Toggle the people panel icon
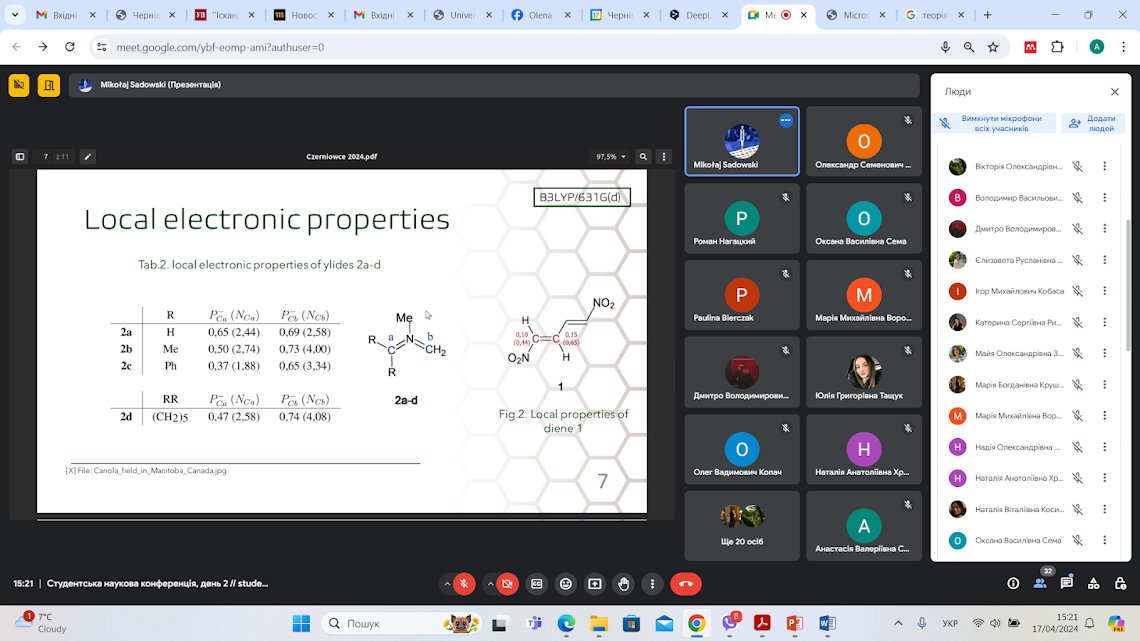Screen dimensions: 1140x641 pos(1040,584)
